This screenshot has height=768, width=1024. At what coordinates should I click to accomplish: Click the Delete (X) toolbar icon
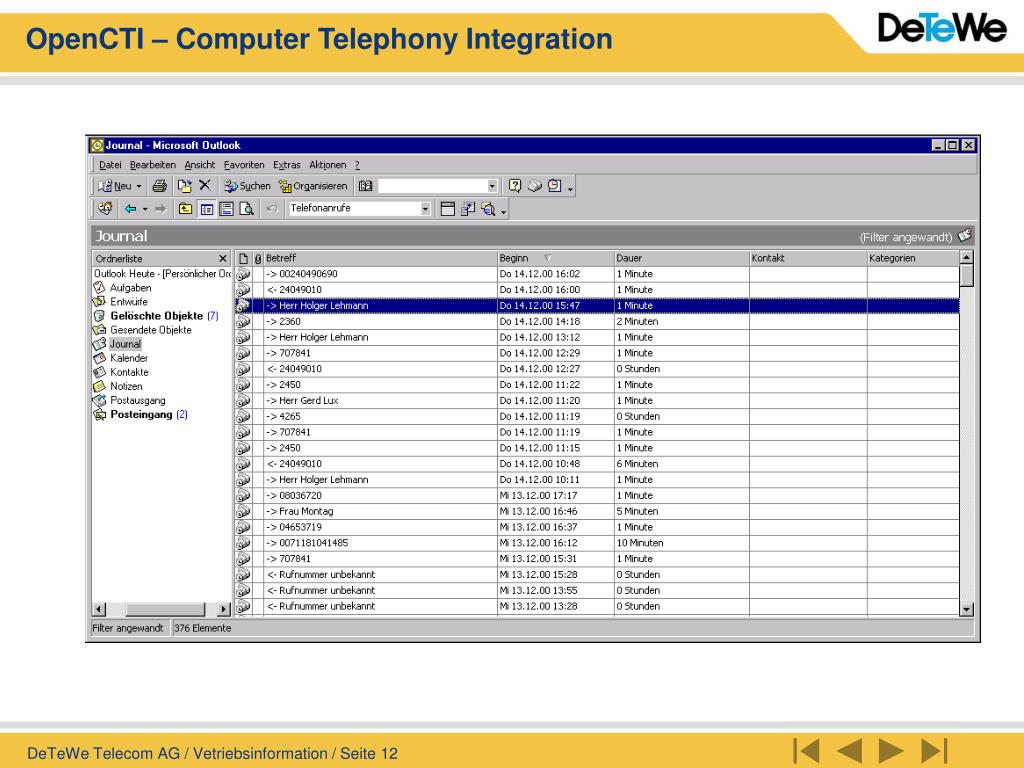205,186
